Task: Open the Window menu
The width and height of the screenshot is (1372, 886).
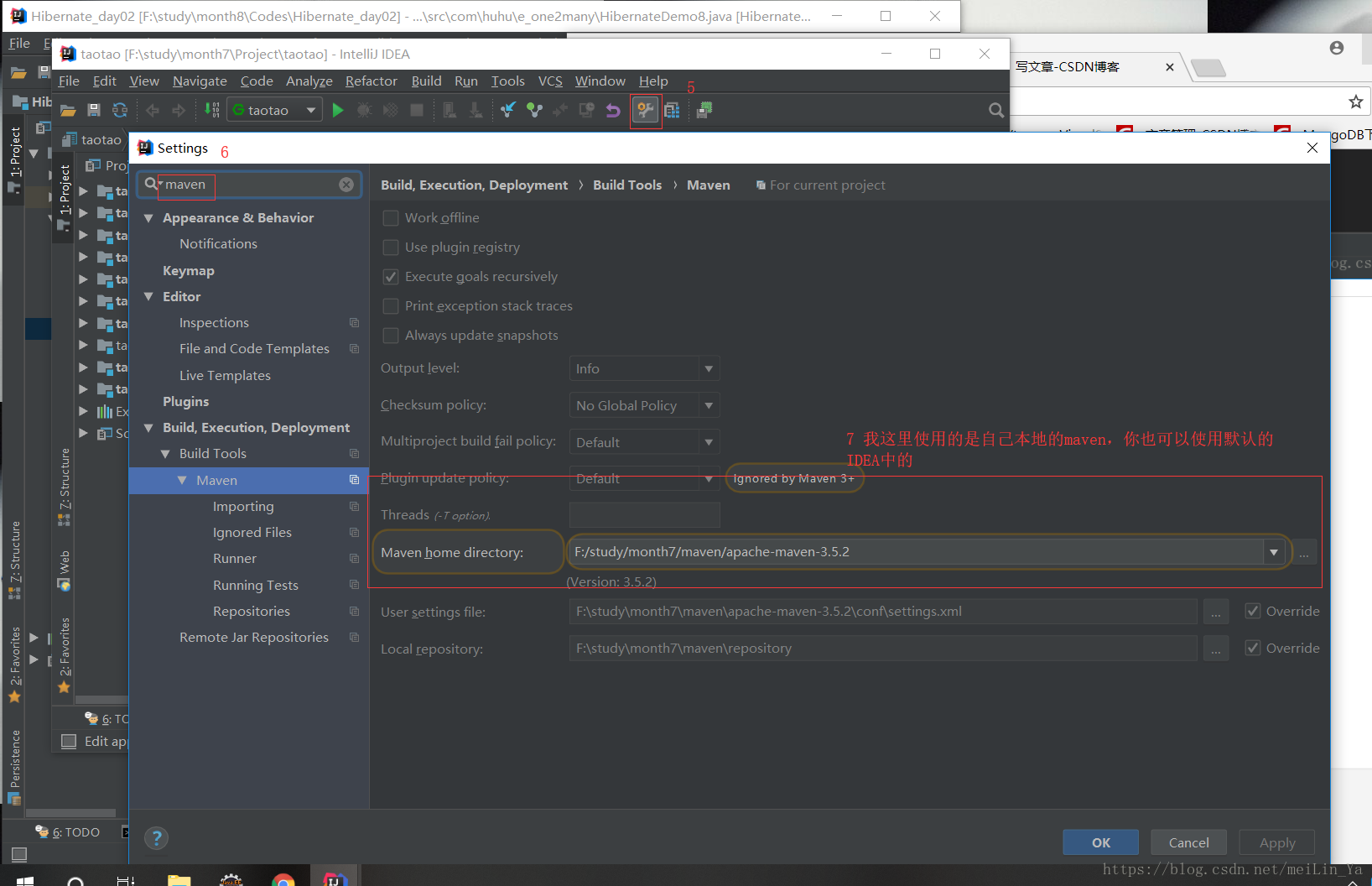Action: tap(600, 81)
